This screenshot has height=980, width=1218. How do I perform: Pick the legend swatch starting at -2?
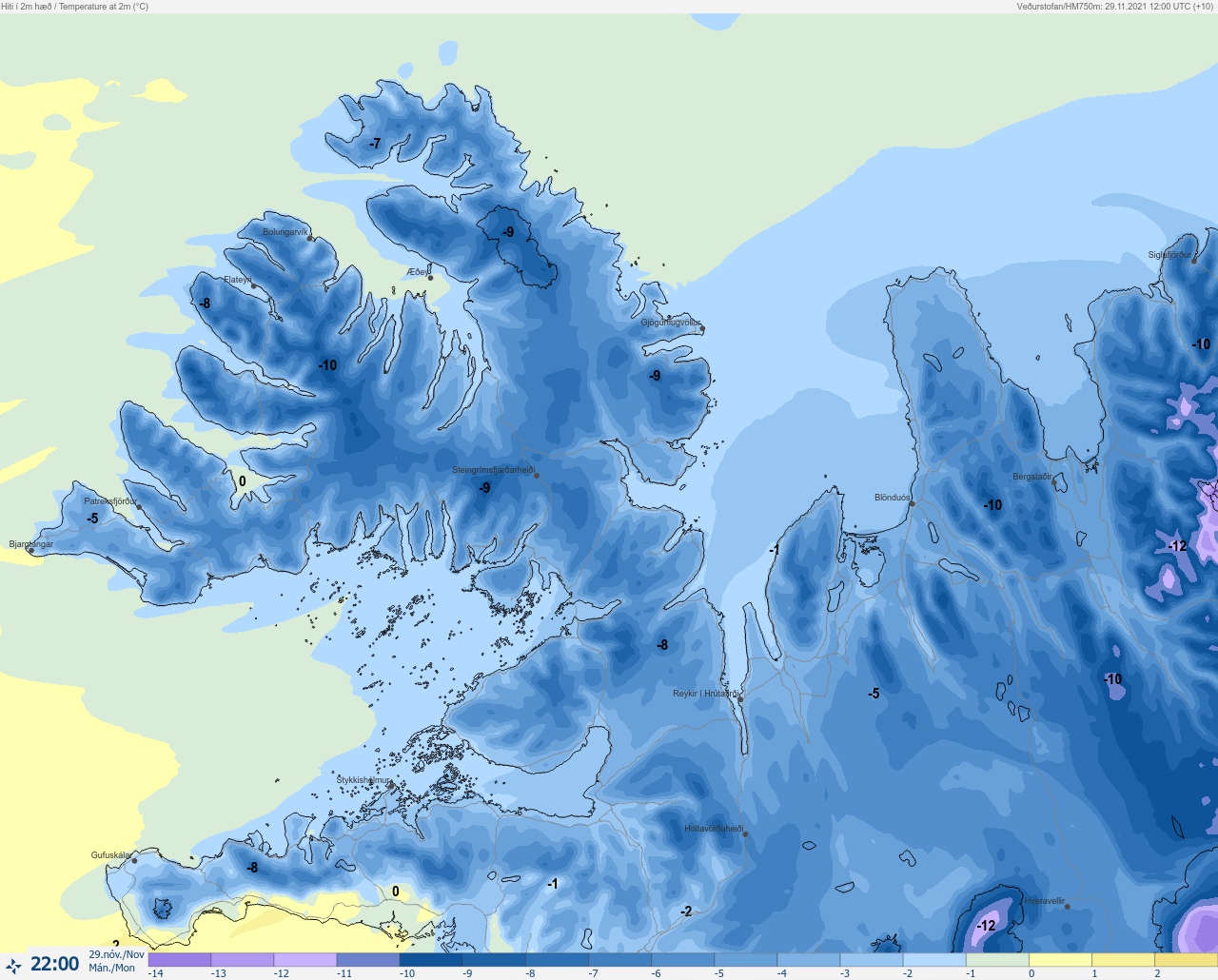tap(934, 960)
